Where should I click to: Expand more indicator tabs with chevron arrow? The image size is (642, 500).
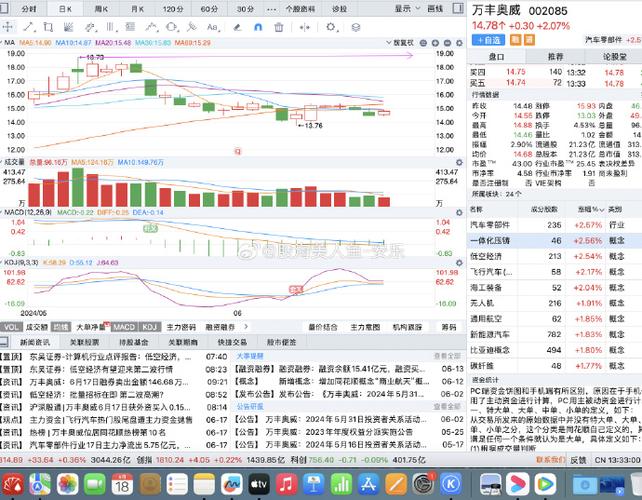(x=246, y=327)
